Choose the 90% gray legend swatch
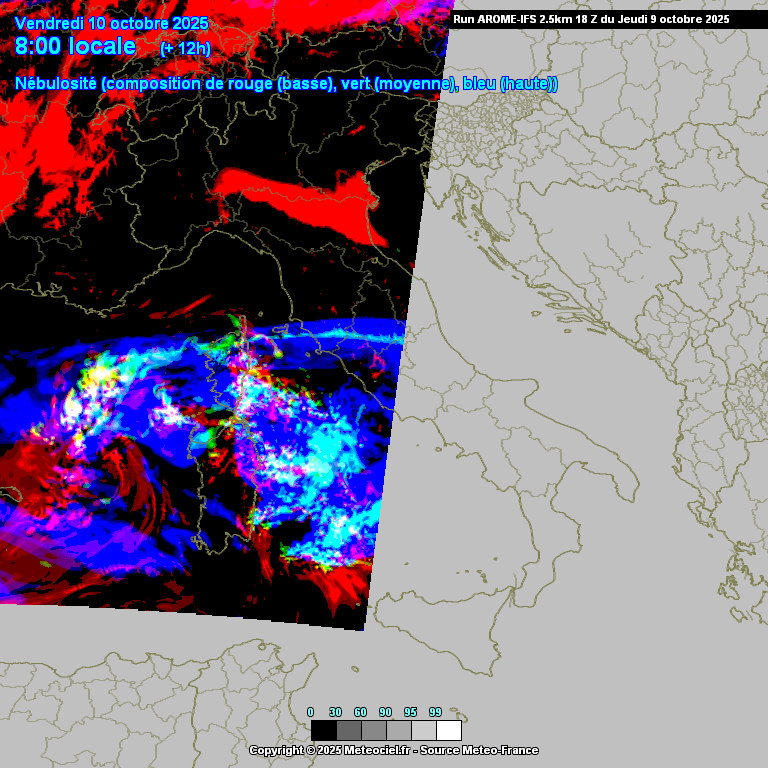The image size is (768, 768). [x=398, y=730]
